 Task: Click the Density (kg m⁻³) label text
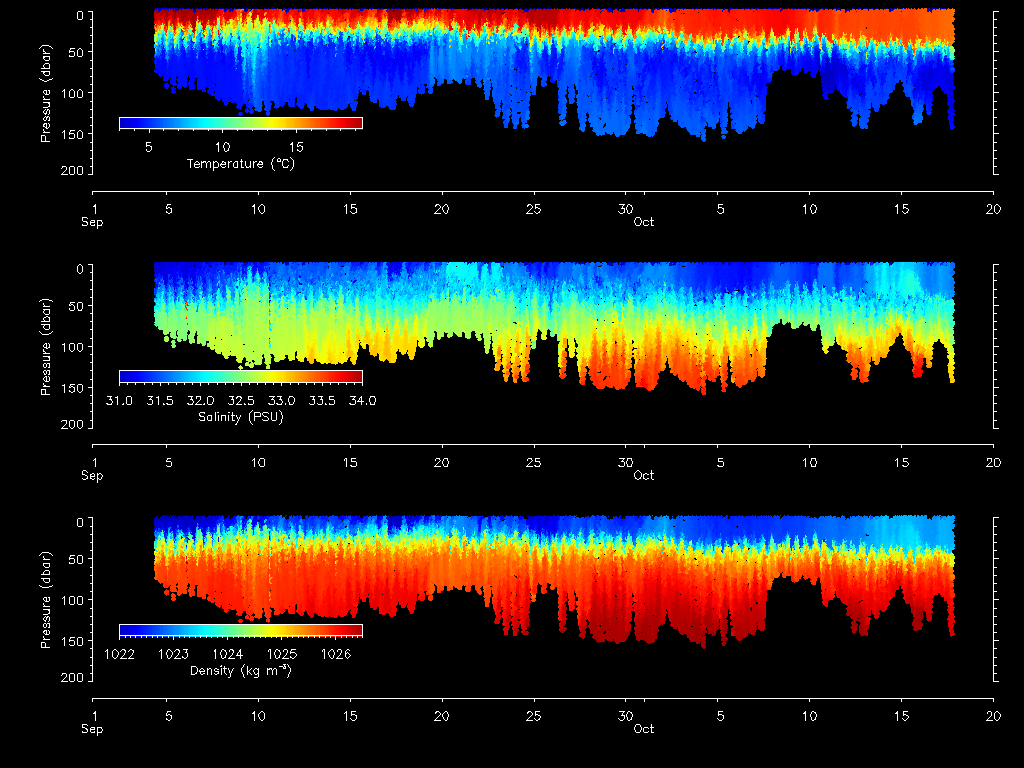[240, 671]
